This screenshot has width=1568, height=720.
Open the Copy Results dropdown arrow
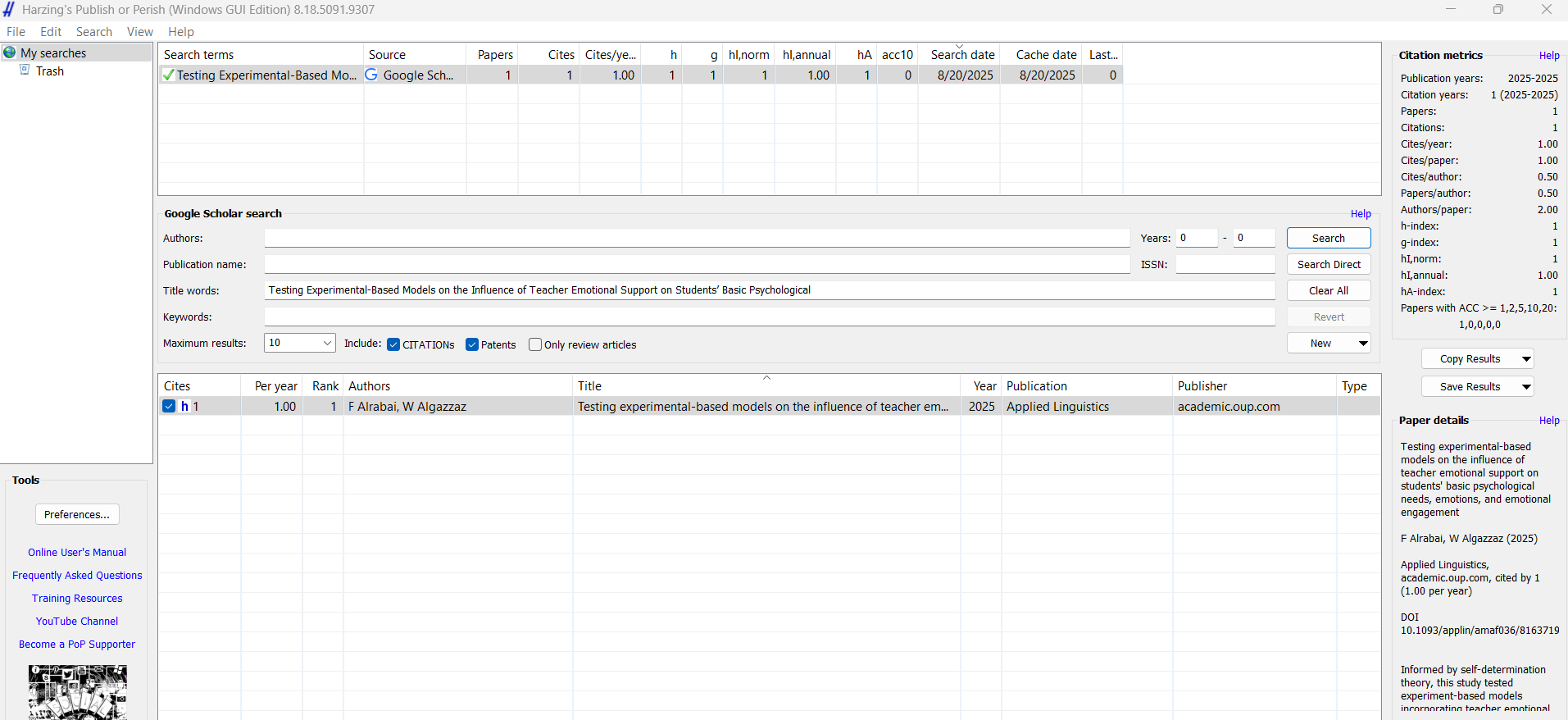point(1526,359)
